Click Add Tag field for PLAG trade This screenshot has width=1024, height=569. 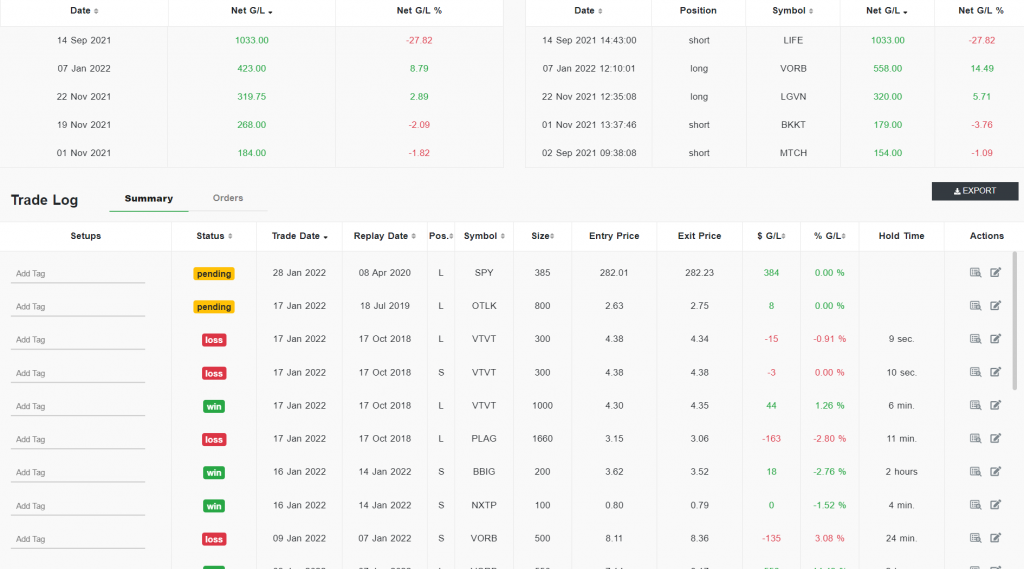pyautogui.click(x=78, y=440)
